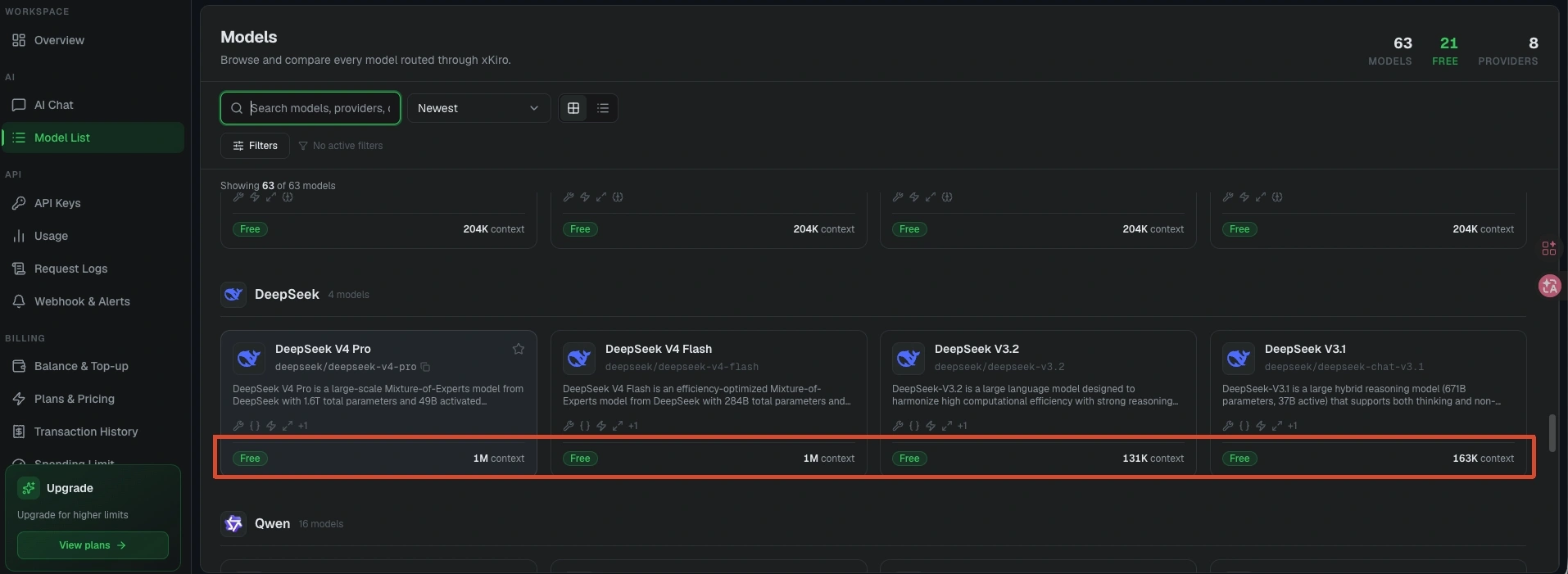Click the Upgrade sparkle icon

click(29, 488)
